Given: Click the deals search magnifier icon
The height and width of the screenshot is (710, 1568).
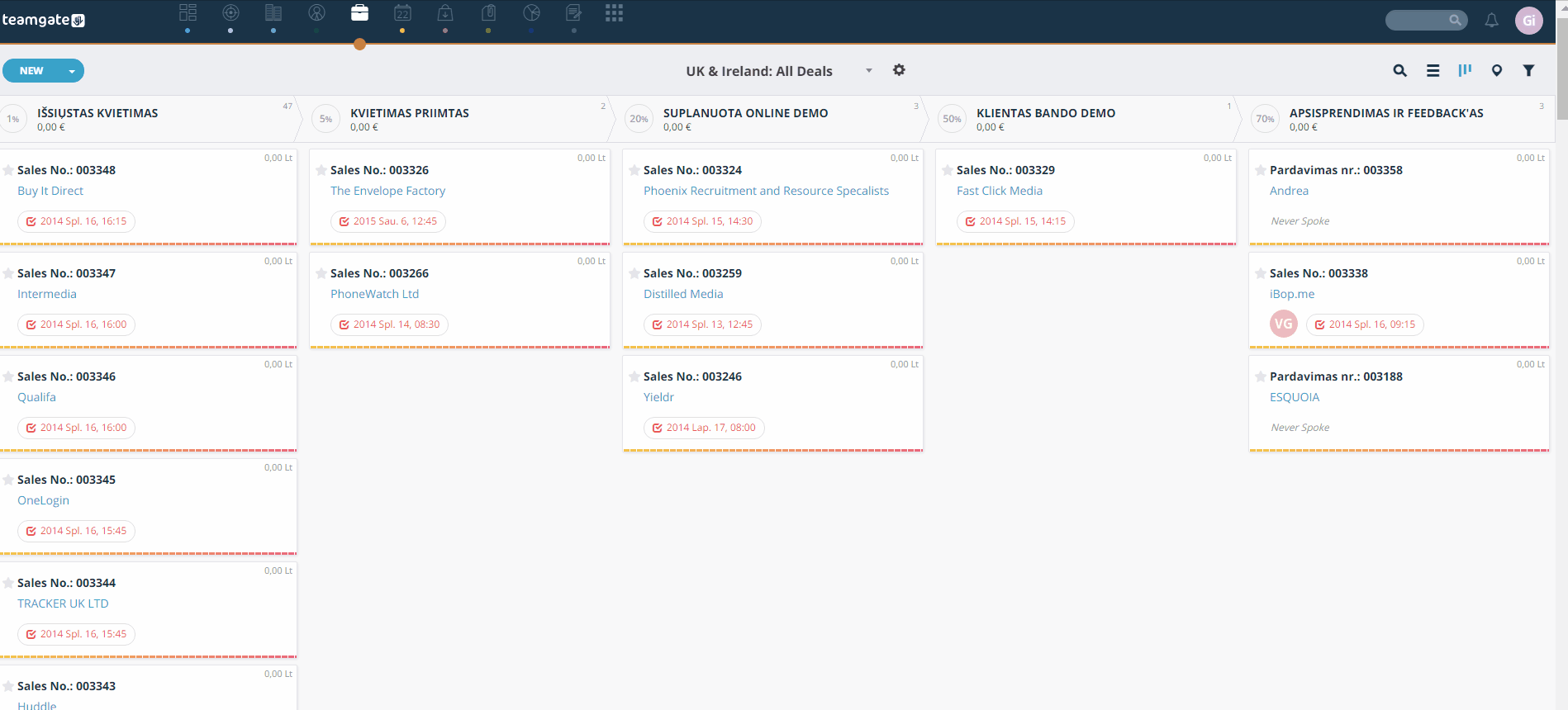Looking at the screenshot, I should (x=1399, y=71).
